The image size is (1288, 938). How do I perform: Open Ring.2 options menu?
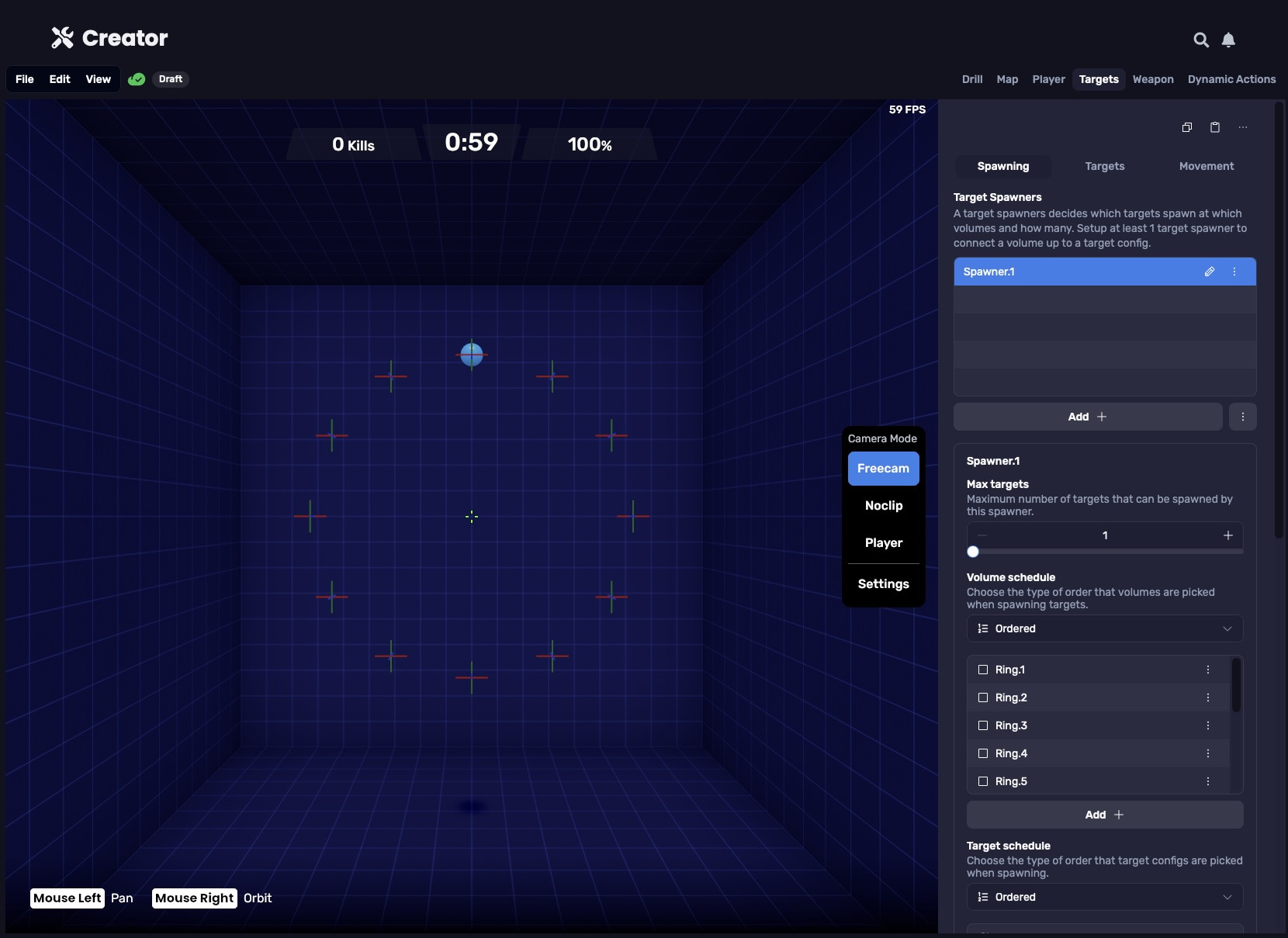click(1208, 697)
